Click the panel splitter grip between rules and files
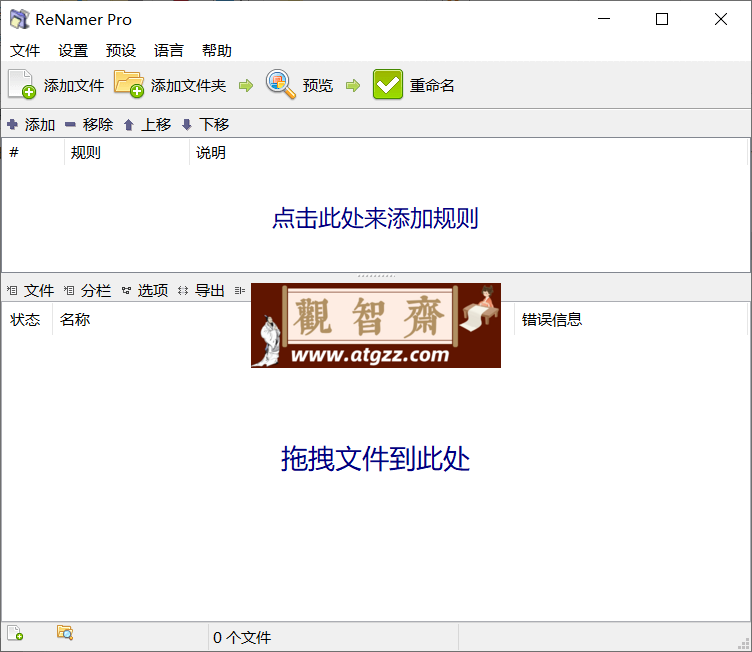This screenshot has height=652, width=752. 376,276
